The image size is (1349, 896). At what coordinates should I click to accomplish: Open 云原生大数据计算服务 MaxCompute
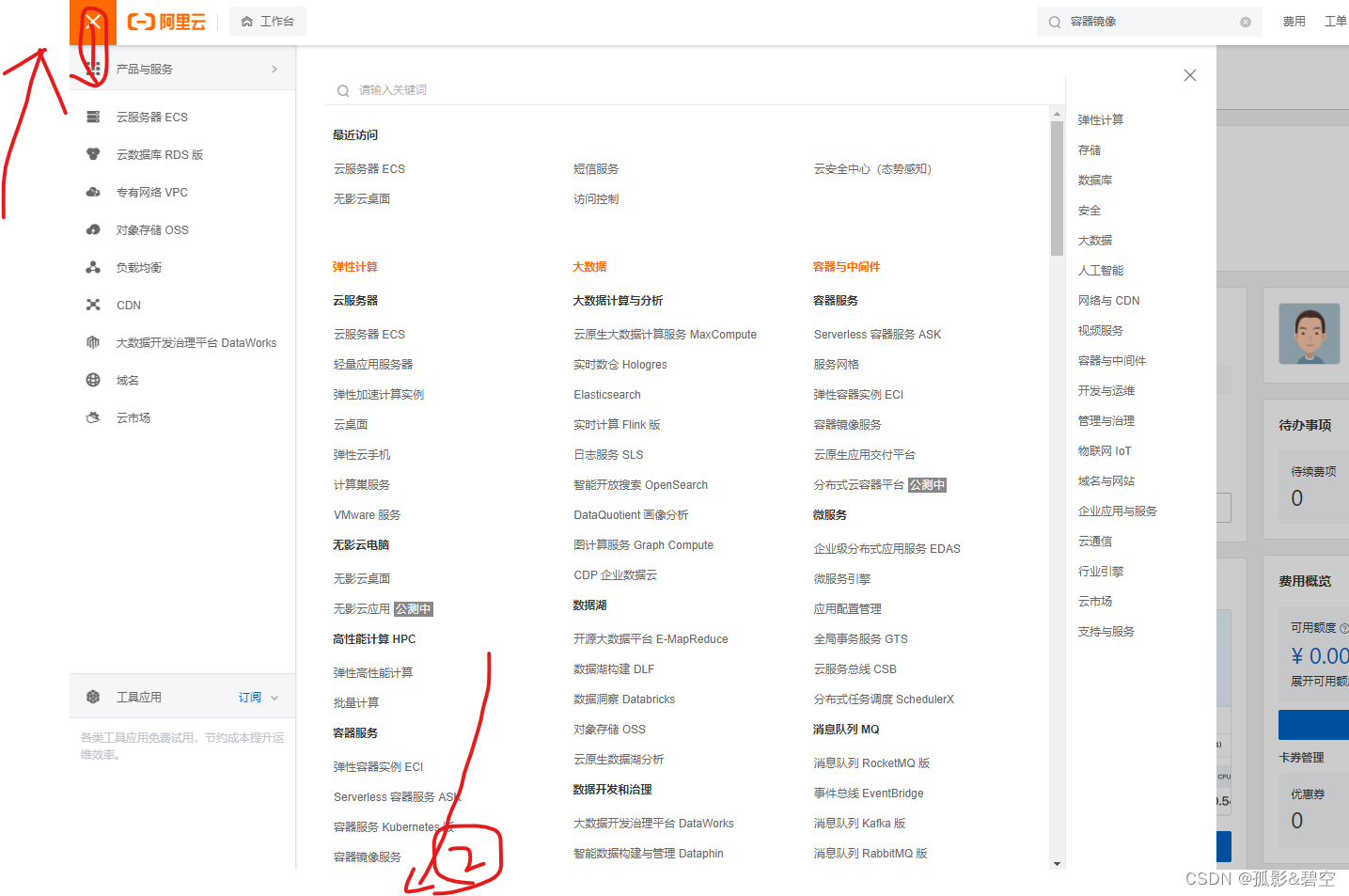[x=666, y=335]
